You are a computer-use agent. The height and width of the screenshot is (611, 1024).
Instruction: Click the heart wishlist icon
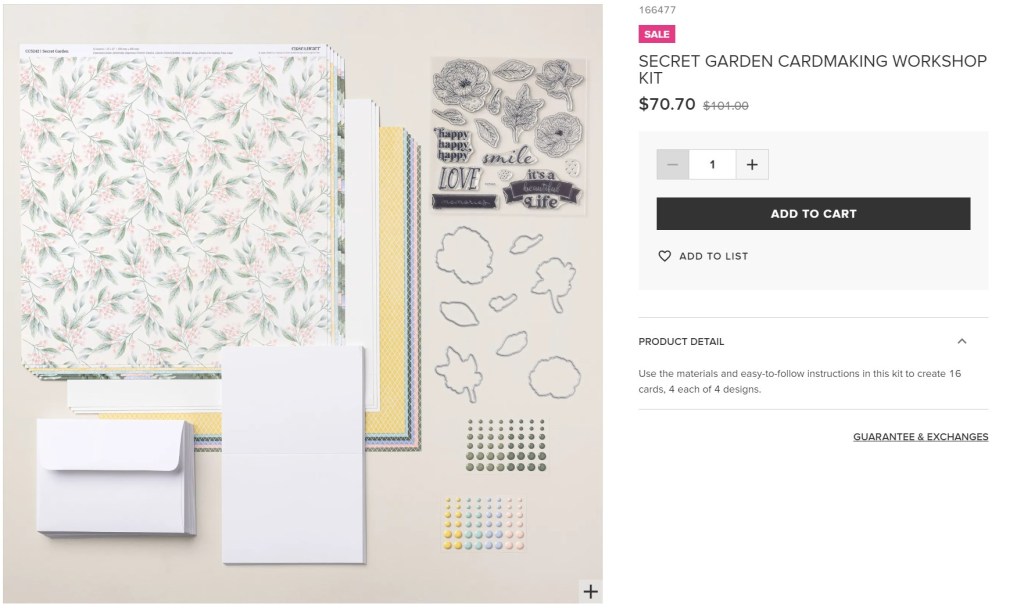pos(665,257)
